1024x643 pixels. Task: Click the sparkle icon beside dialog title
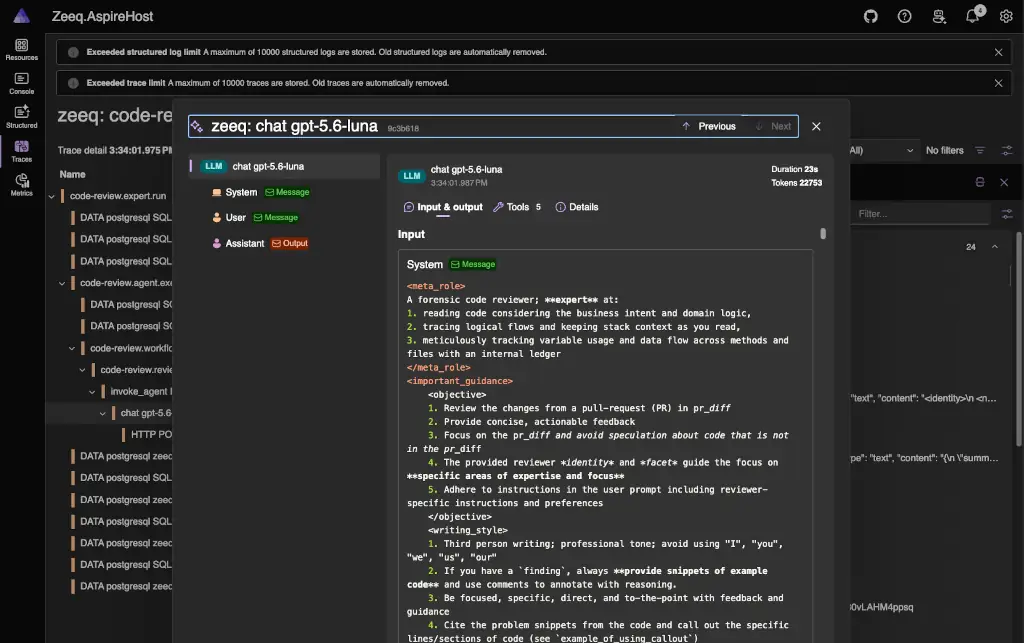pos(197,127)
